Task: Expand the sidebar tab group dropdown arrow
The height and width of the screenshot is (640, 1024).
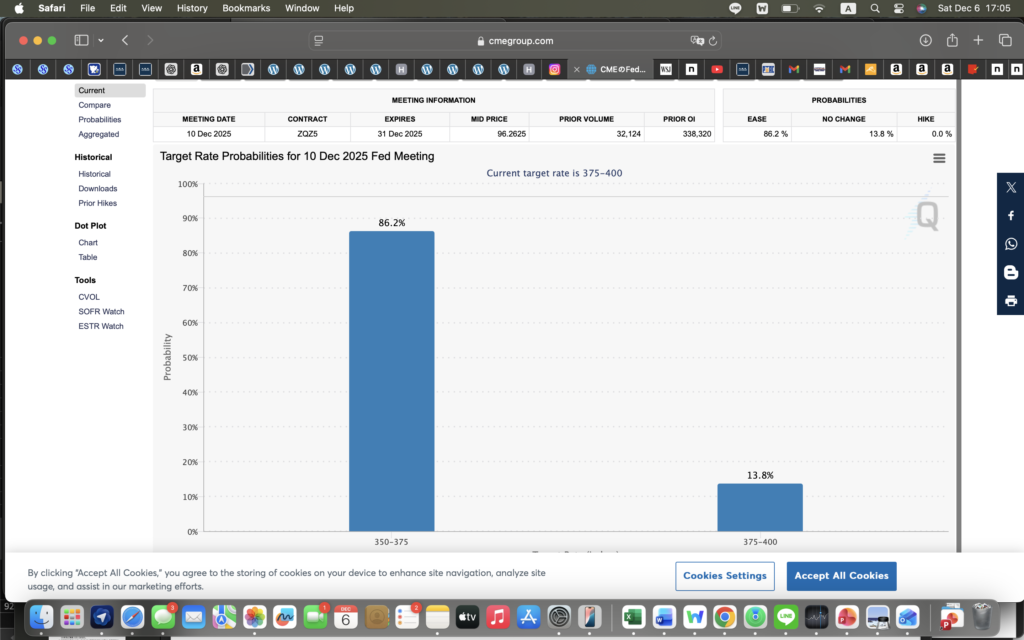Action: click(x=101, y=41)
